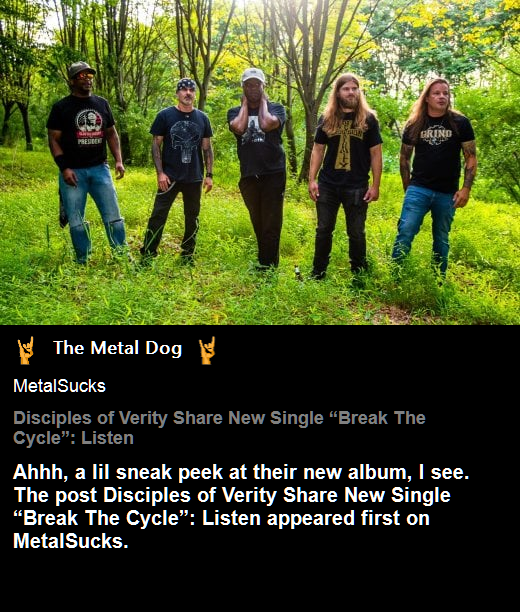
Task: Open the band photo in the forest
Action: pos(260,162)
